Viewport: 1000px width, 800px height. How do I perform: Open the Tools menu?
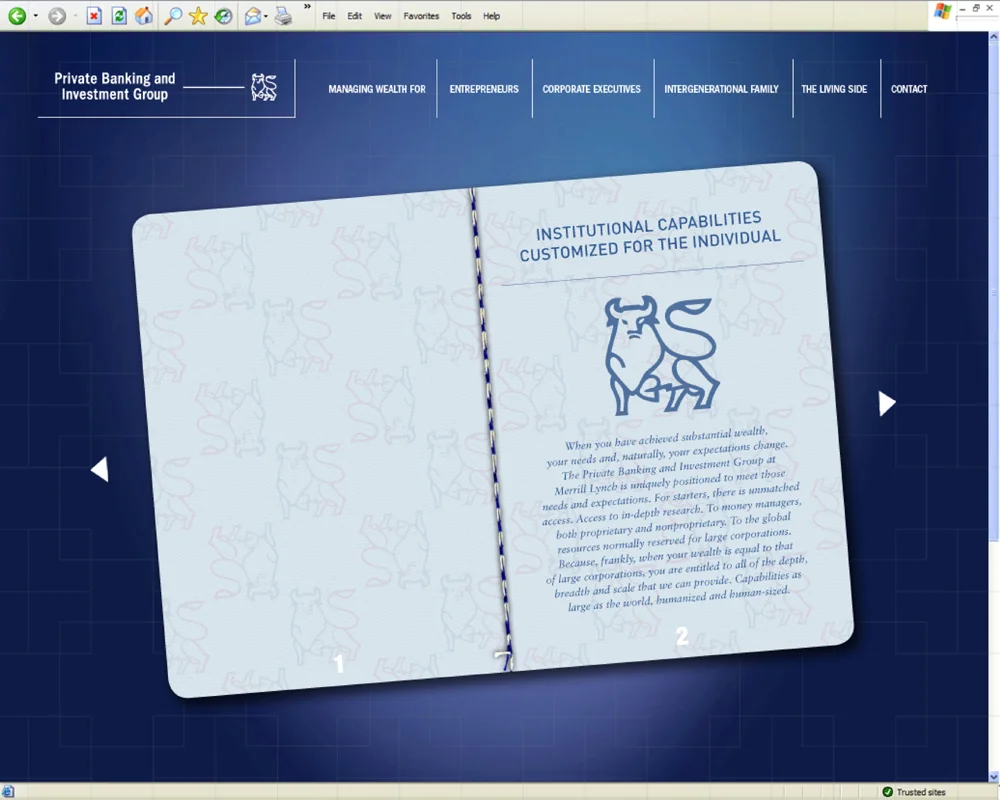(461, 16)
